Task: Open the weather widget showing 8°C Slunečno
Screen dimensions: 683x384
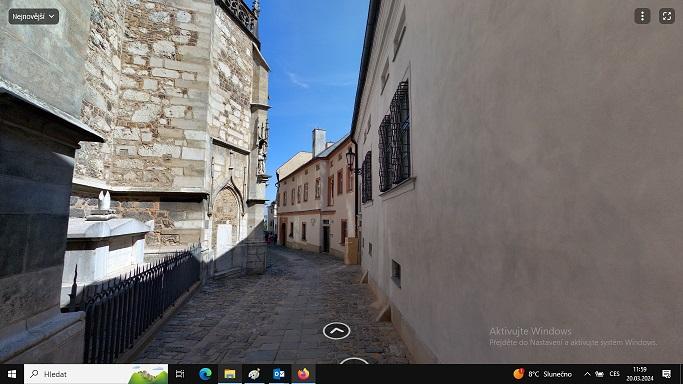Action: 543,374
